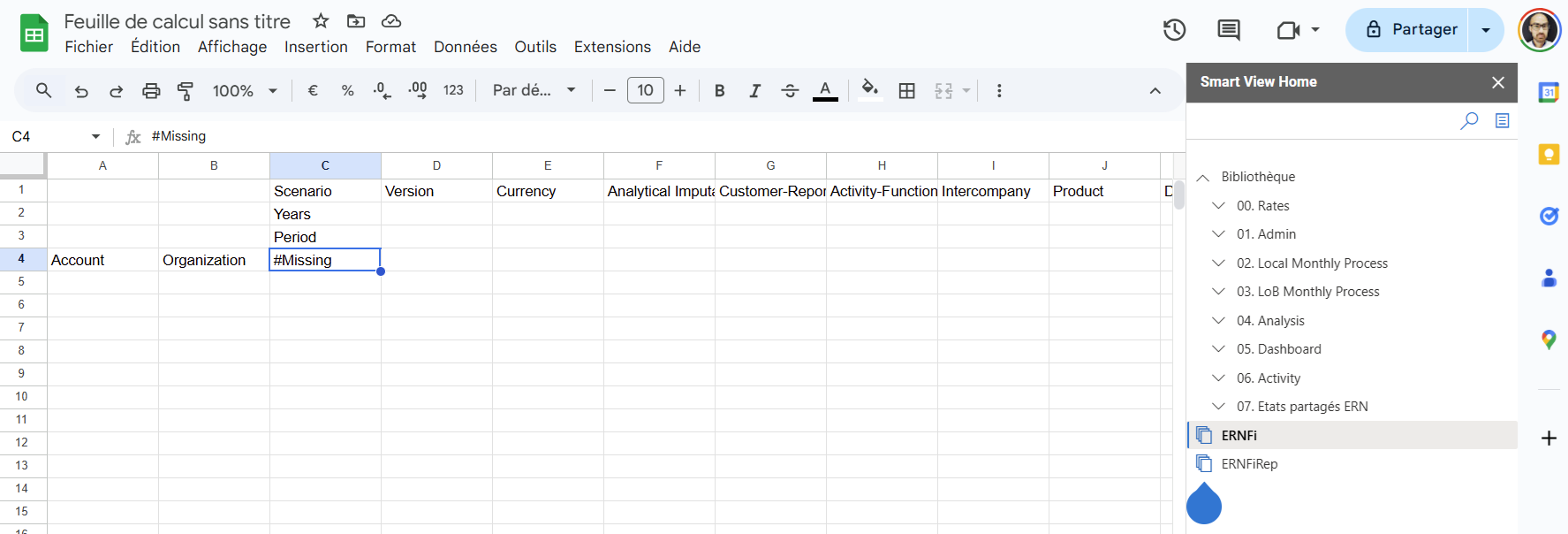Open version history clock icon

(x=1174, y=30)
